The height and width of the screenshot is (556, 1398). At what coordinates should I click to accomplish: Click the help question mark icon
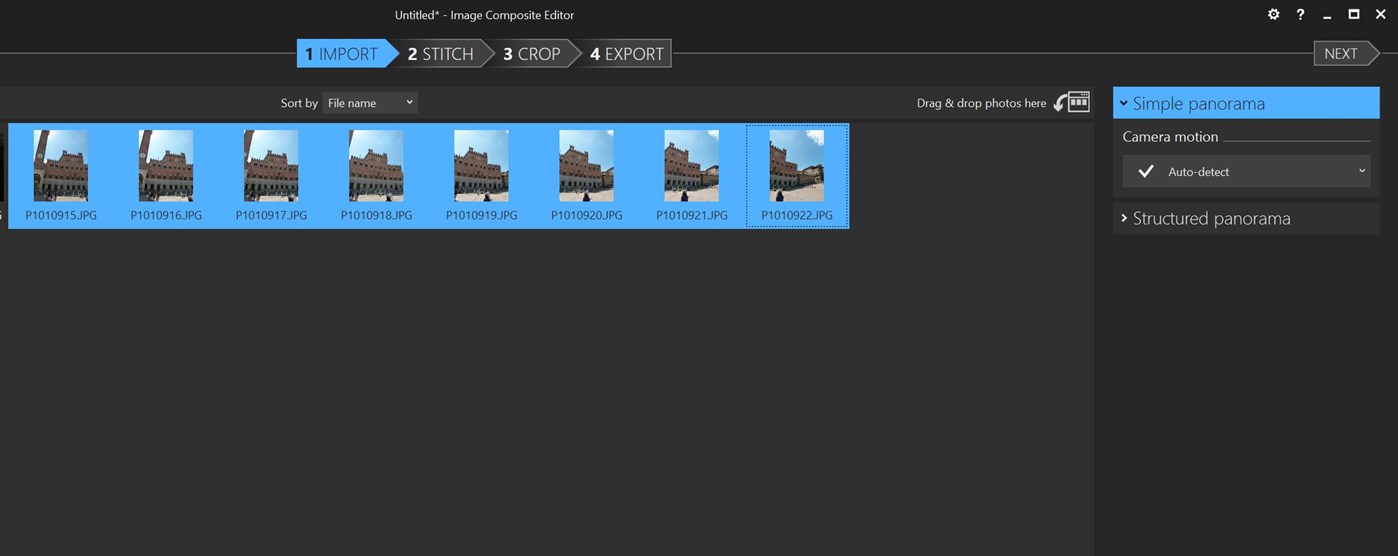coord(1300,15)
